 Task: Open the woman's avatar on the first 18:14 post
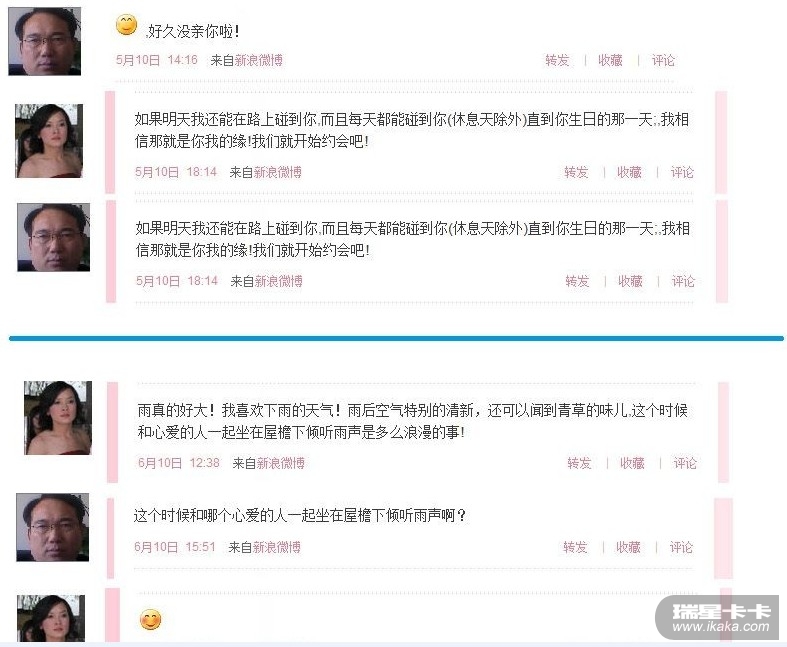pos(49,141)
